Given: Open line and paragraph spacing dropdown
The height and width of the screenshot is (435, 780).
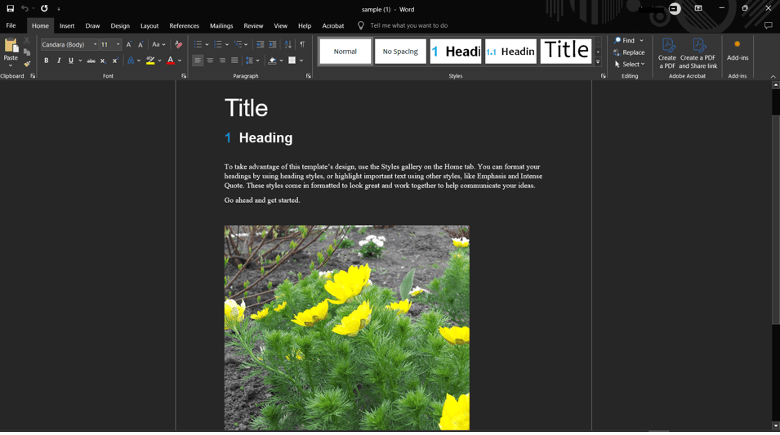Looking at the screenshot, I should [253, 61].
